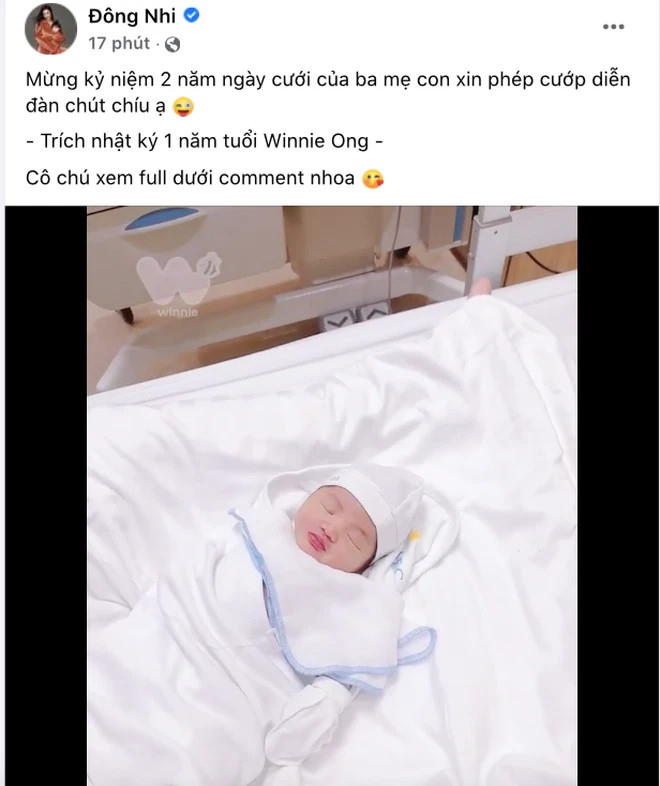
Task: Click the kissing face emoji
Action: pos(372,179)
